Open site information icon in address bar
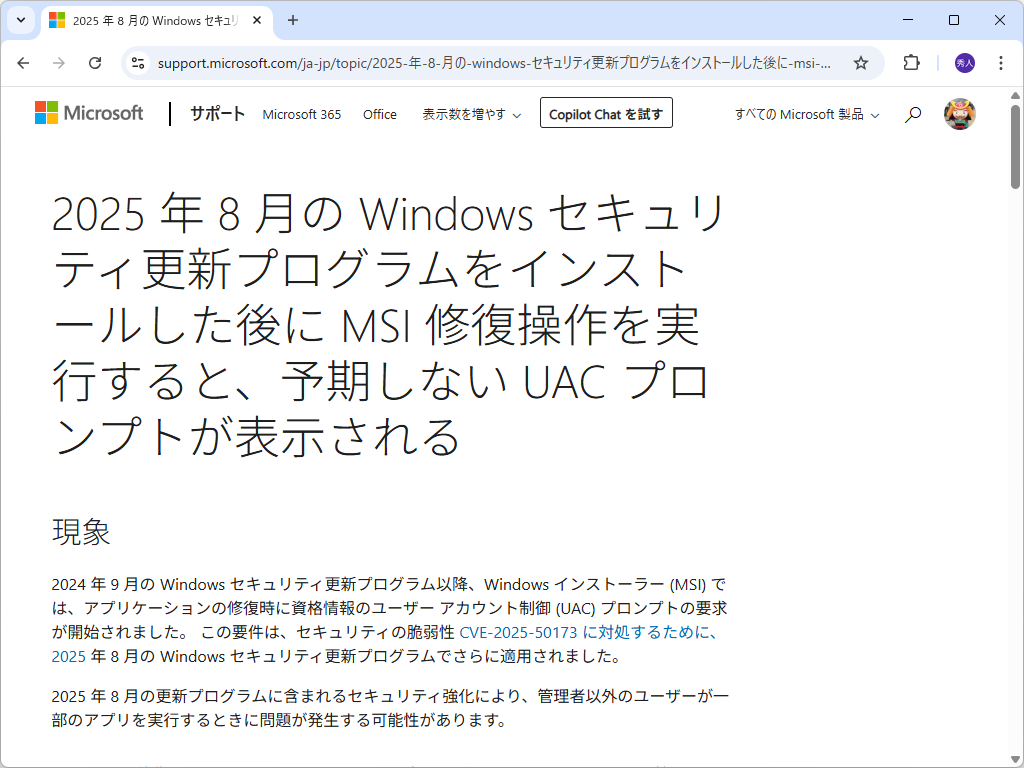This screenshot has height=768, width=1024. point(136,62)
